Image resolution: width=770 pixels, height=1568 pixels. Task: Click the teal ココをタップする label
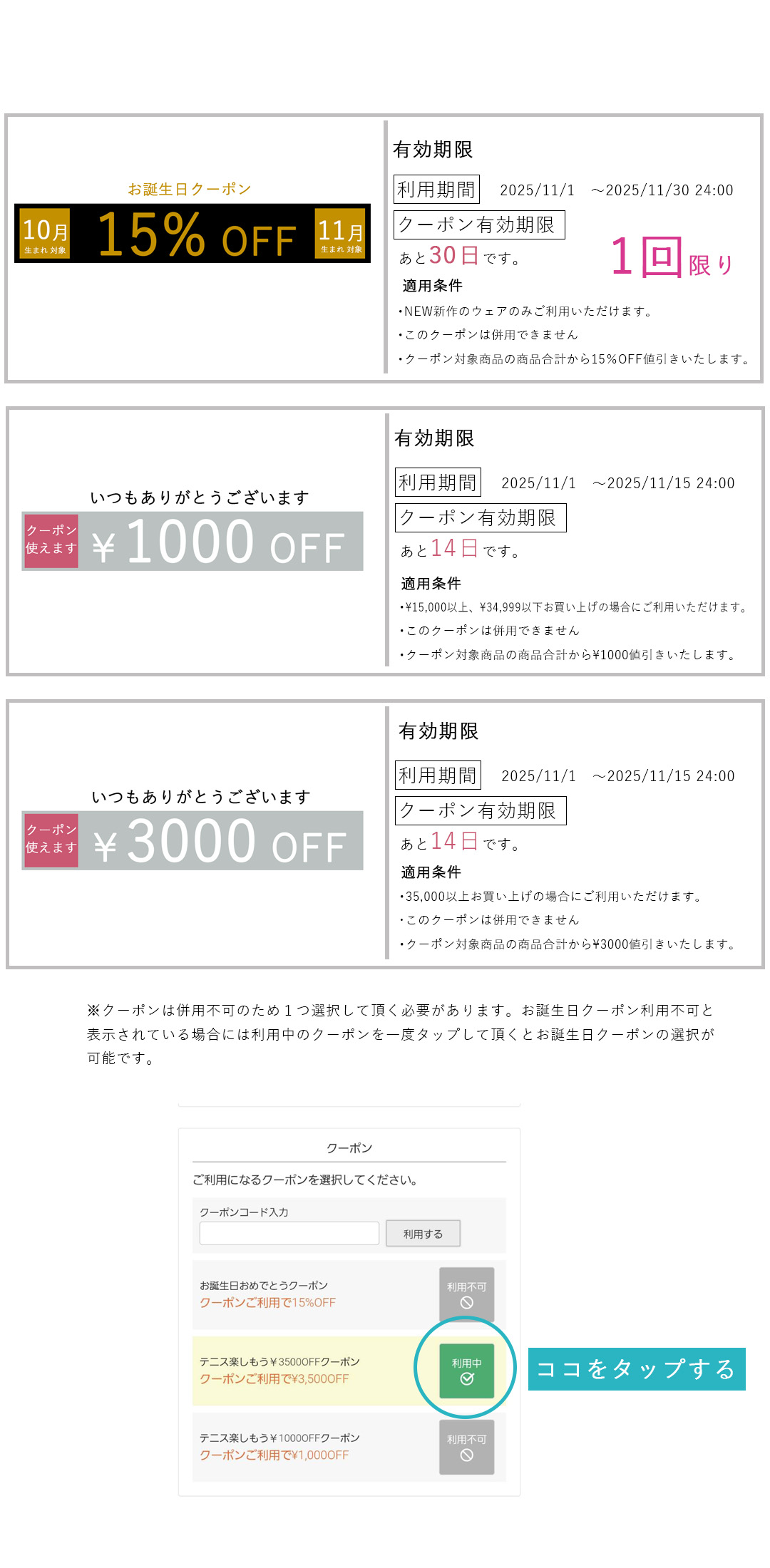coord(636,1369)
